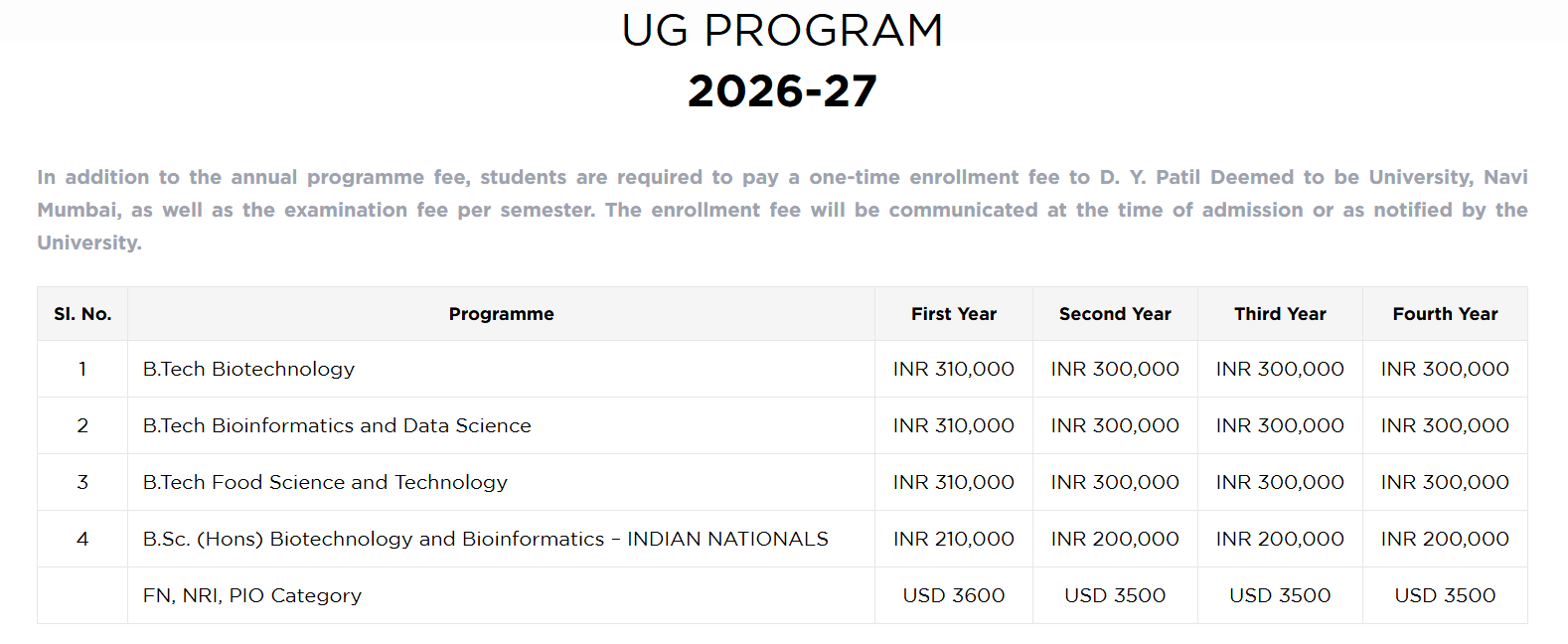This screenshot has height=644, width=1568.
Task: Click INR 210,000 first year fee
Action: [x=953, y=539]
